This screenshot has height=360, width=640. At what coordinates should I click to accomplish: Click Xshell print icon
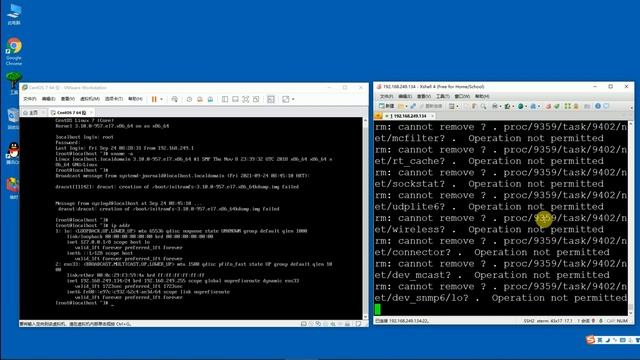point(495,106)
